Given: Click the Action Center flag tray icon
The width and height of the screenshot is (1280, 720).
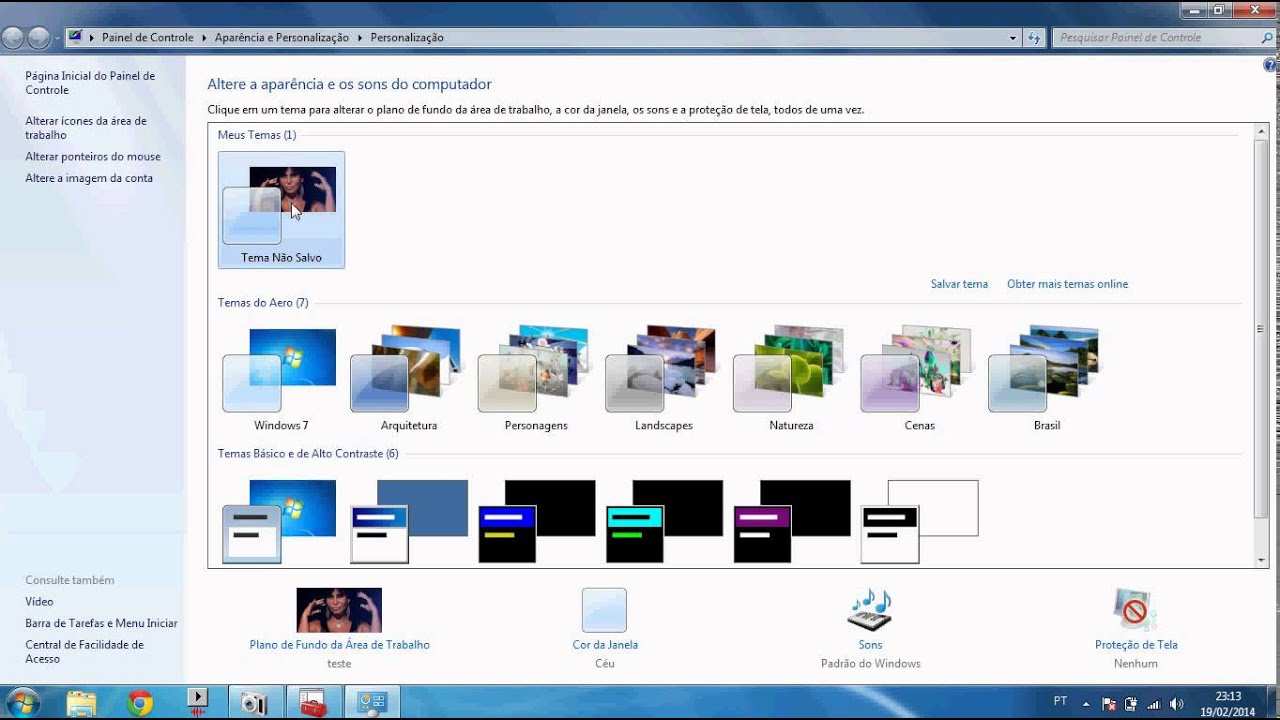Looking at the screenshot, I should (x=1109, y=703).
